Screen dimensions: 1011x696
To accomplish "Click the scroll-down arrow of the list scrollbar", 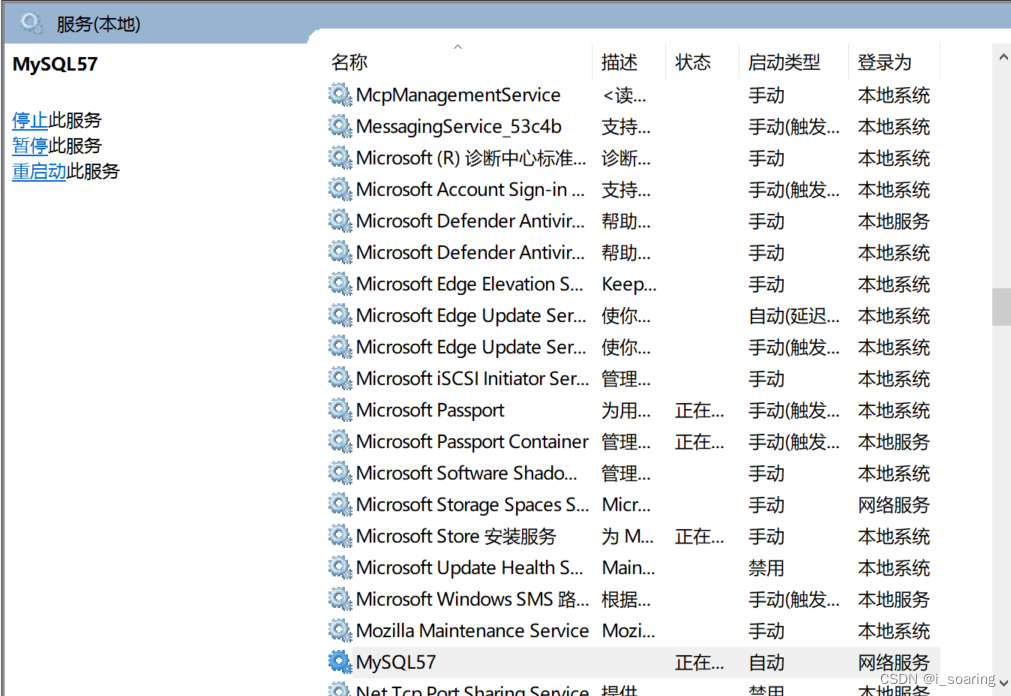I will (x=1003, y=683).
